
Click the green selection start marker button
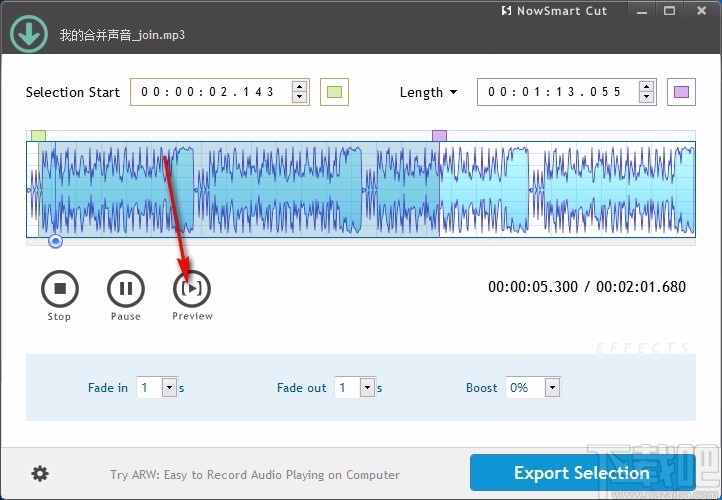tap(334, 92)
